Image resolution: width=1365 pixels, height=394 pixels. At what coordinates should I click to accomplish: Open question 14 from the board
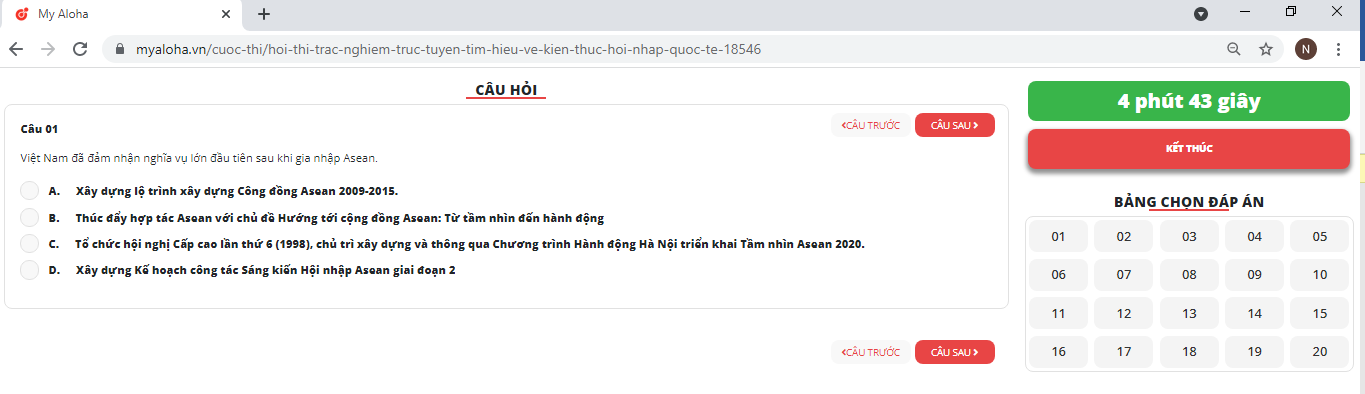click(x=1254, y=313)
